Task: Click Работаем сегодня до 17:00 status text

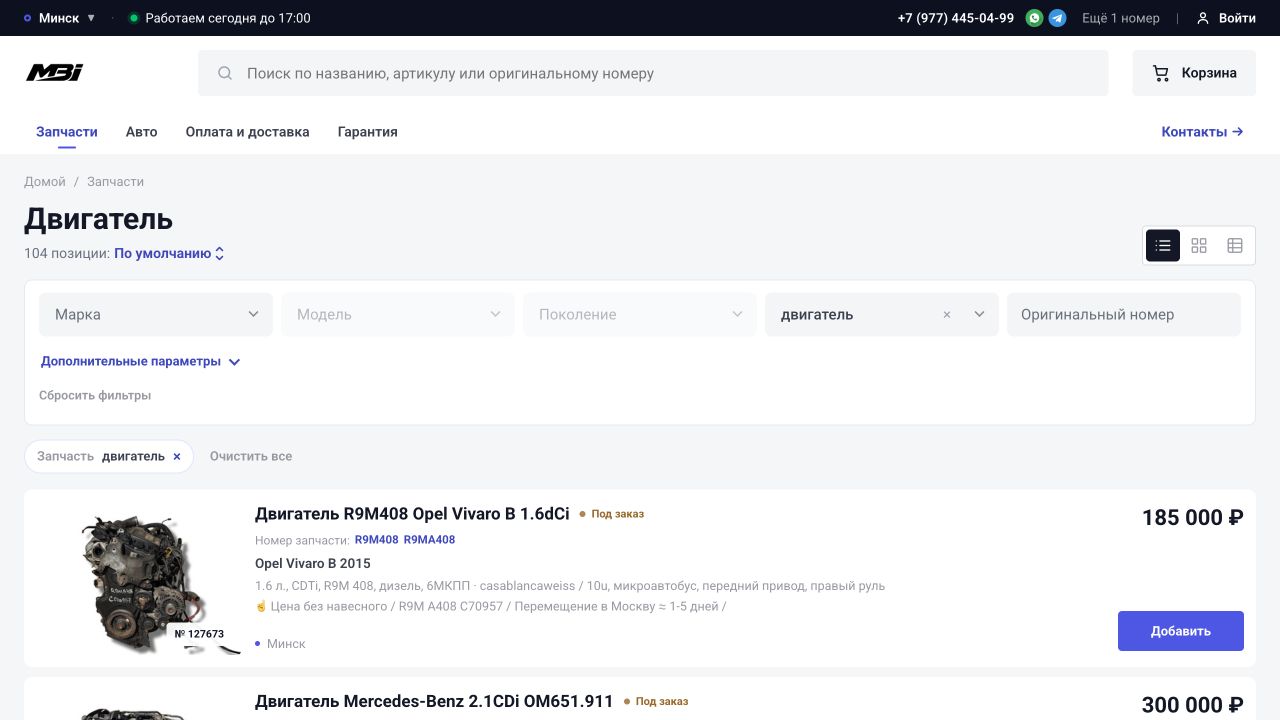Action: [x=228, y=18]
